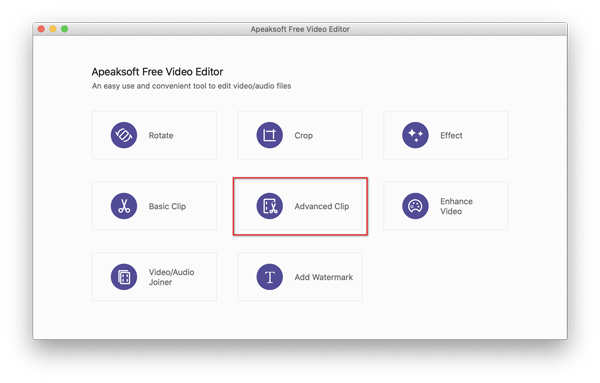Click the Rotate circular icon
This screenshot has height=383, width=600.
124,135
